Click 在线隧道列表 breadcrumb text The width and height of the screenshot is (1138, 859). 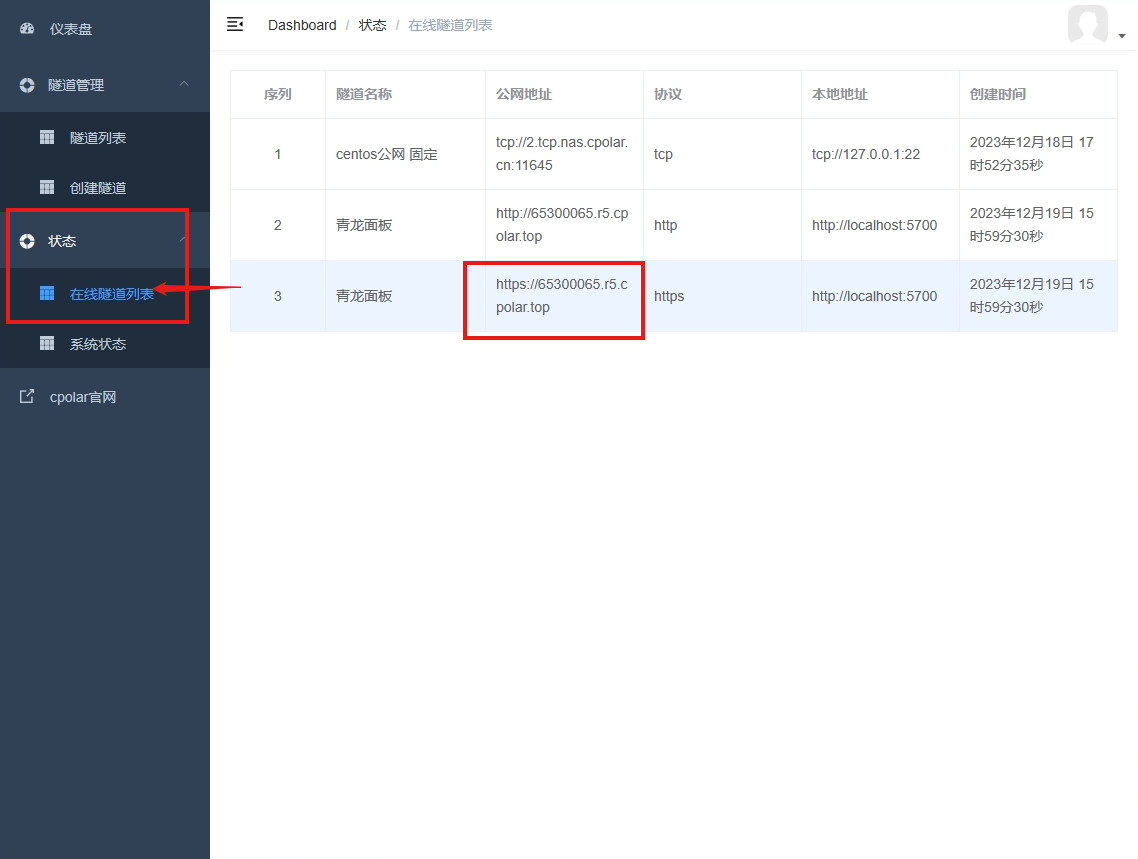[x=450, y=25]
